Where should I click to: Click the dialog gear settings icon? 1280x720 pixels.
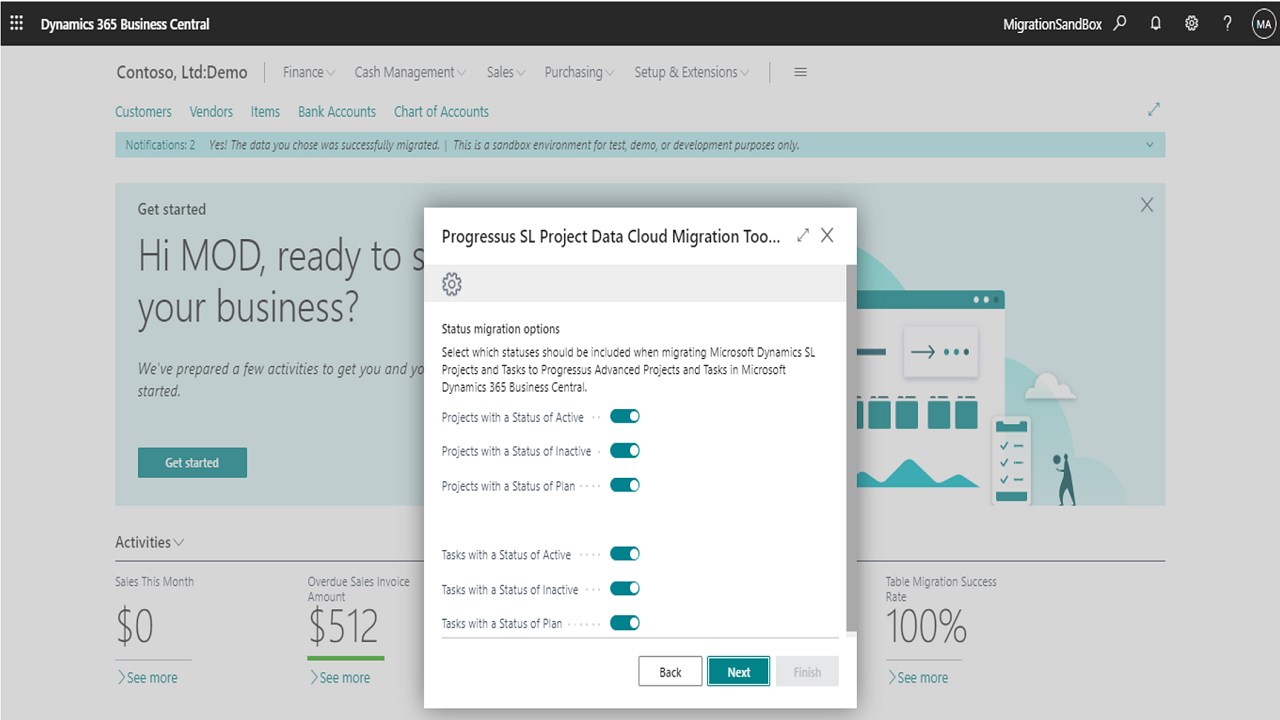452,284
